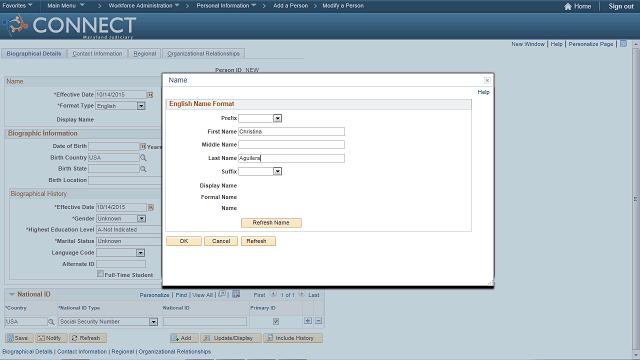Viewport: 640px width, 360px height.
Task: Look up Birth State magnifier
Action: click(x=143, y=169)
